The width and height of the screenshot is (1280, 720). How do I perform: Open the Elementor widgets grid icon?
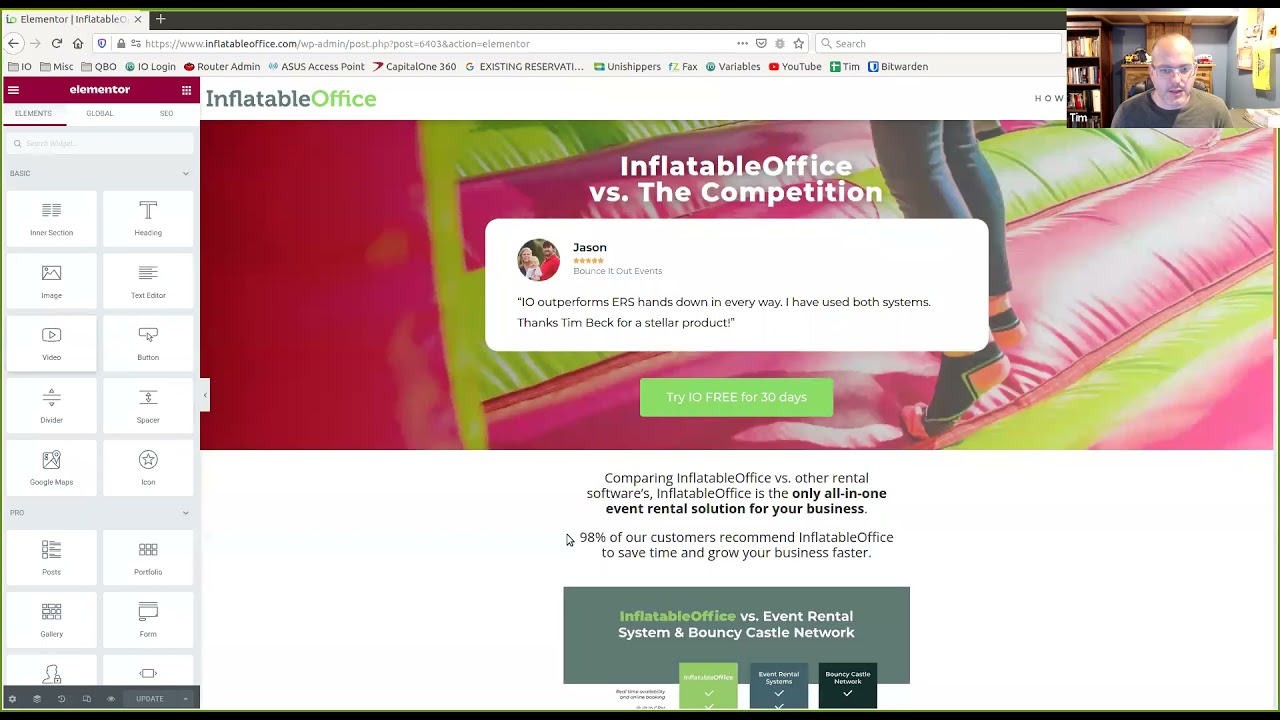[x=186, y=90]
